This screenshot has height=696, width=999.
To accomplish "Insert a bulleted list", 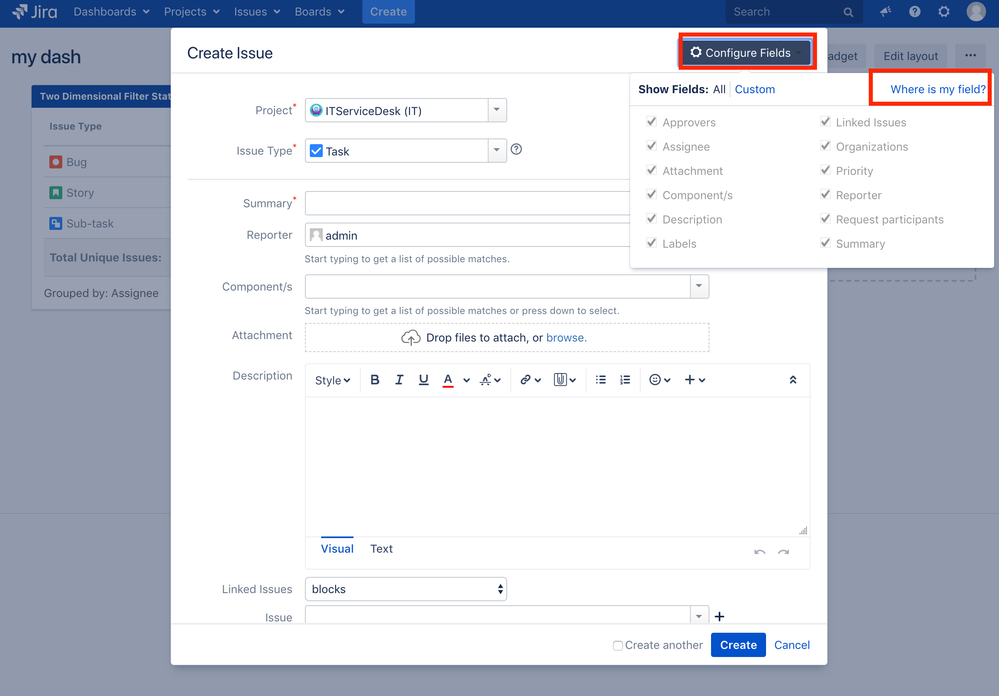I will pos(601,380).
